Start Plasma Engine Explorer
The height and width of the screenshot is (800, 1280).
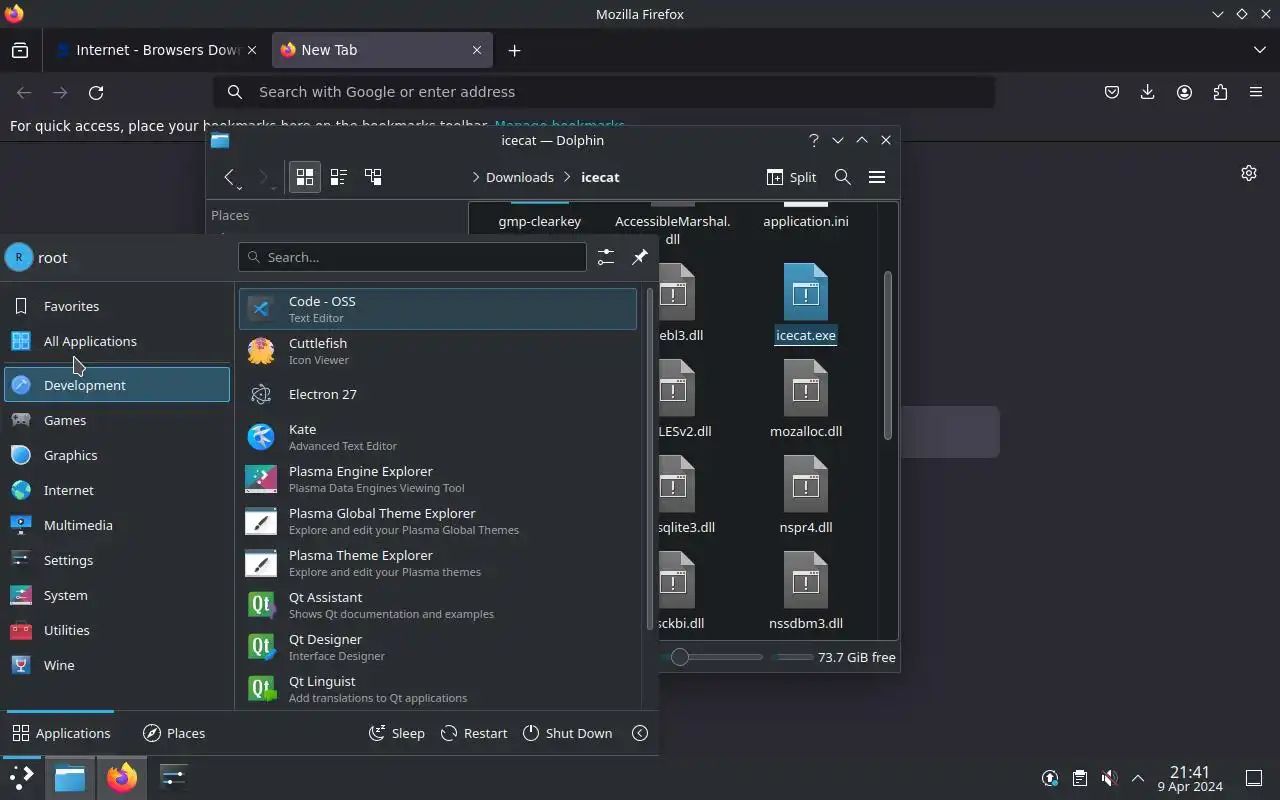coord(437,478)
